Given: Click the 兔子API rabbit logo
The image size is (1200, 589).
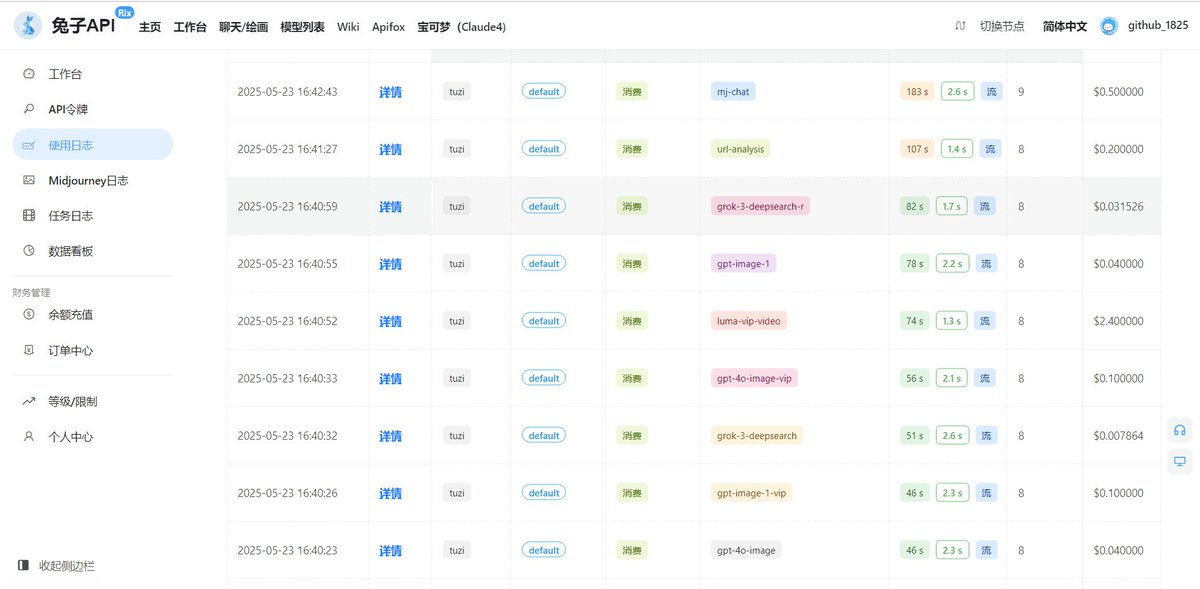Looking at the screenshot, I should [x=28, y=26].
